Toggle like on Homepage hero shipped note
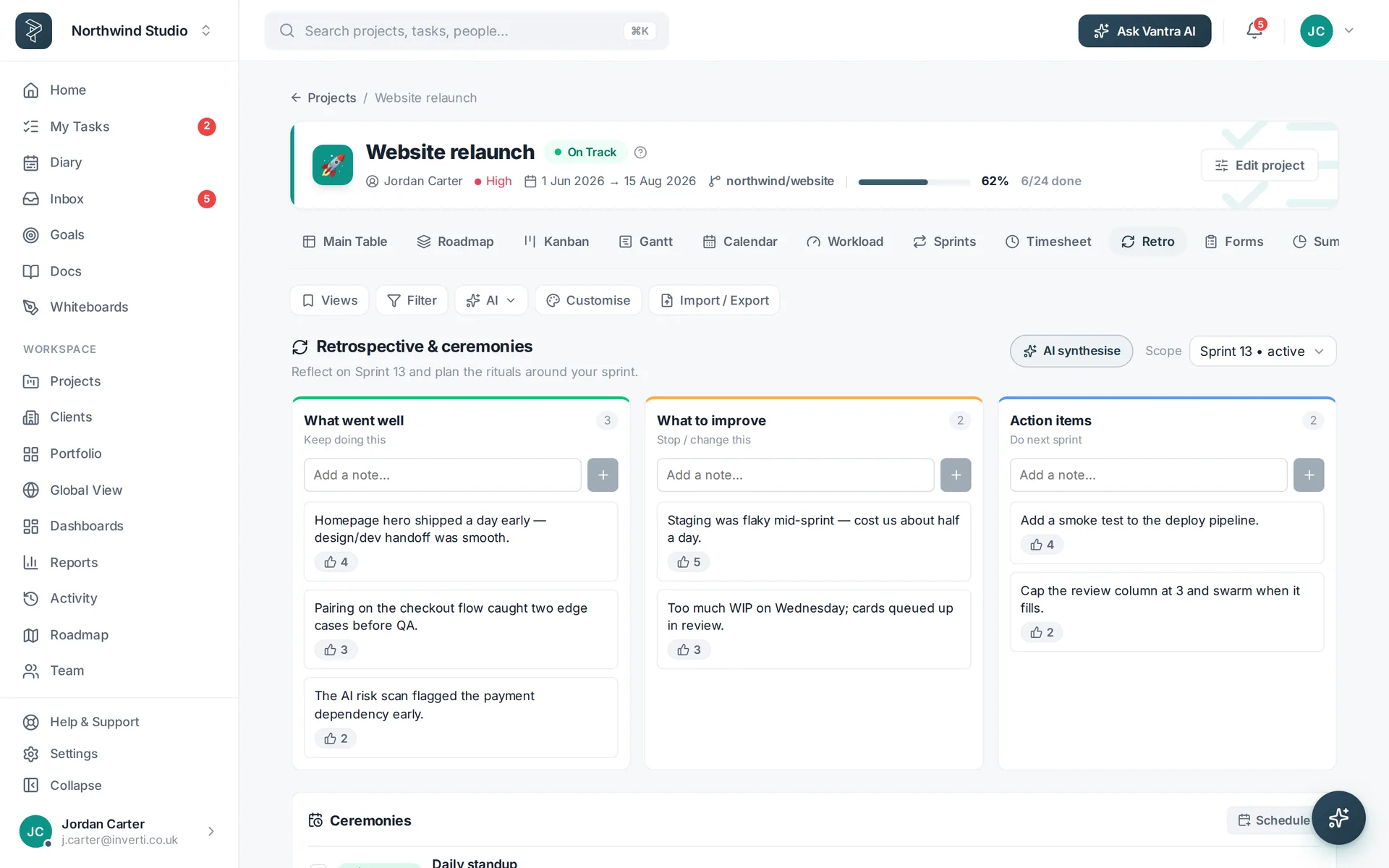 click(336, 562)
